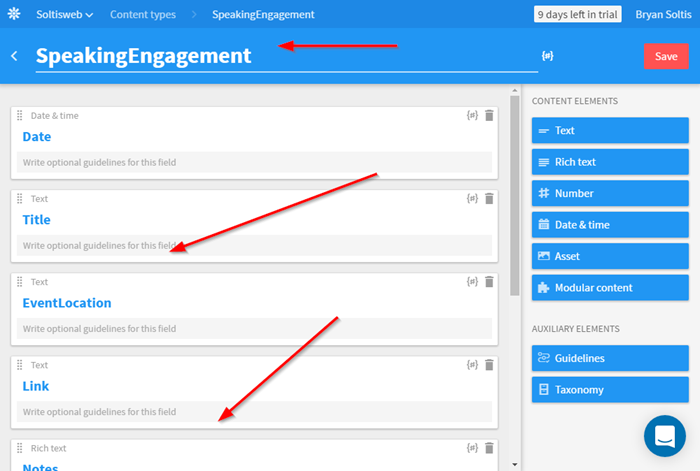This screenshot has height=471, width=700.
Task: Add a Rich text content element
Action: (610, 162)
